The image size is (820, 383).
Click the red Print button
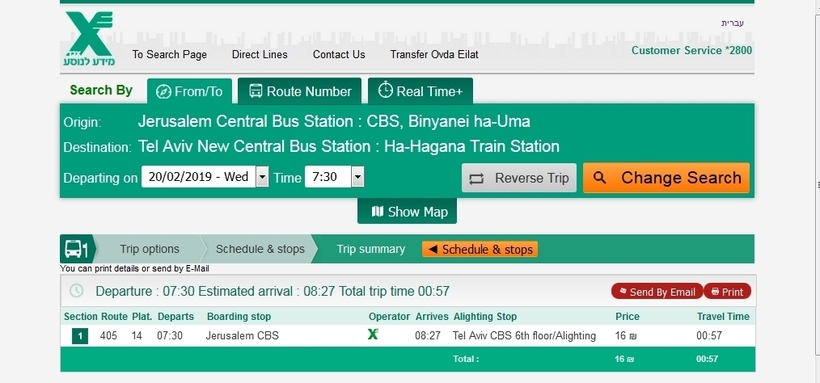[727, 291]
